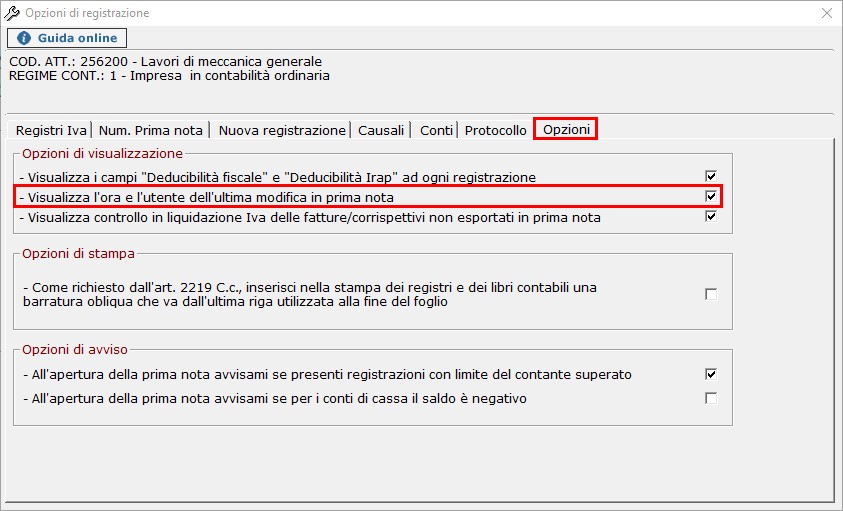Toggle cash limit exceeded warning checkbox

click(711, 374)
